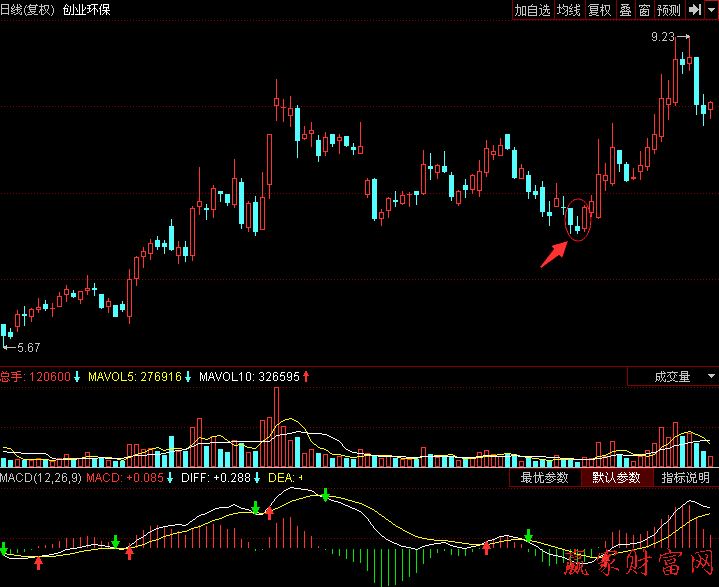Open 指标说明 indicator description
The height and width of the screenshot is (587, 719).
[685, 478]
